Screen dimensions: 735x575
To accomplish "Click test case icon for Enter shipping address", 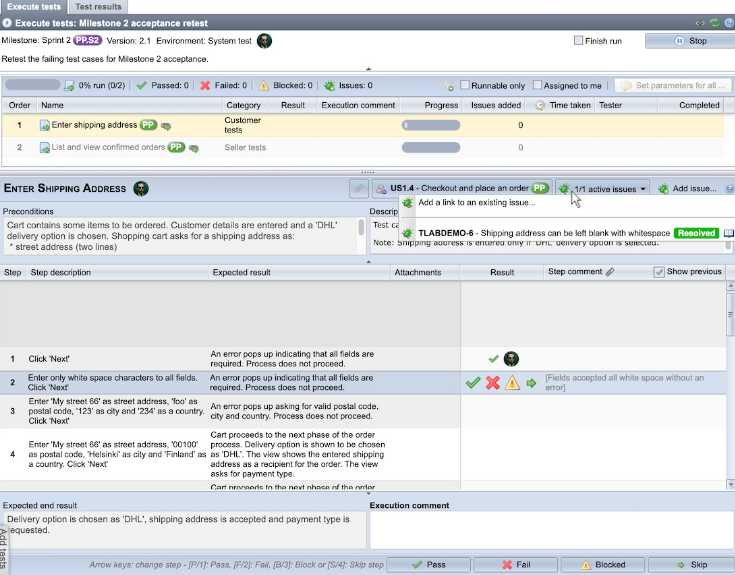I will [45, 125].
